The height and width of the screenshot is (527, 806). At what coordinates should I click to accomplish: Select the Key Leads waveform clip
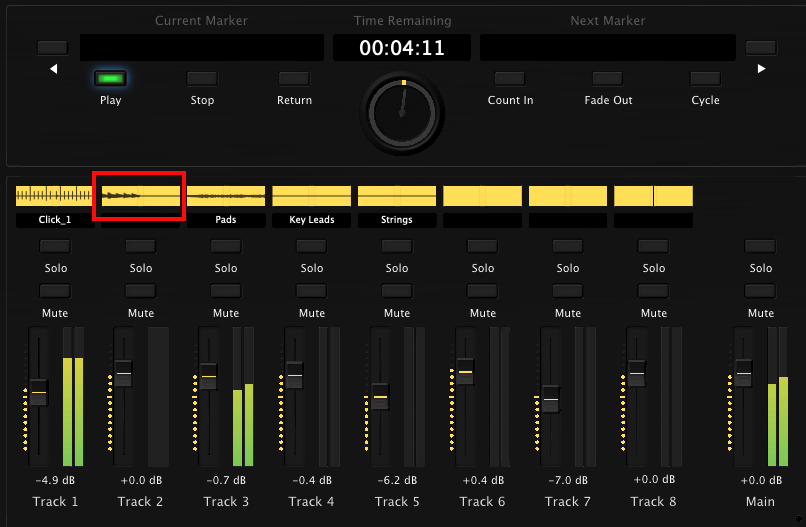312,196
